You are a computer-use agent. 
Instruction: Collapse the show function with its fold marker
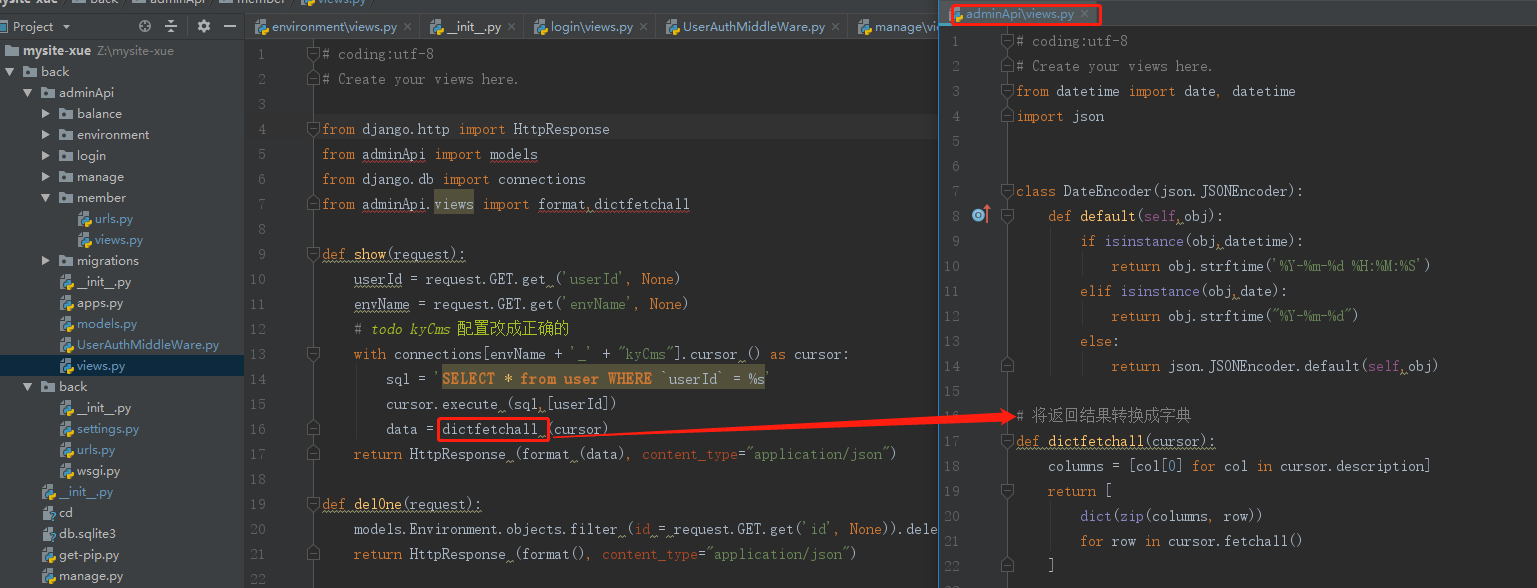point(313,253)
